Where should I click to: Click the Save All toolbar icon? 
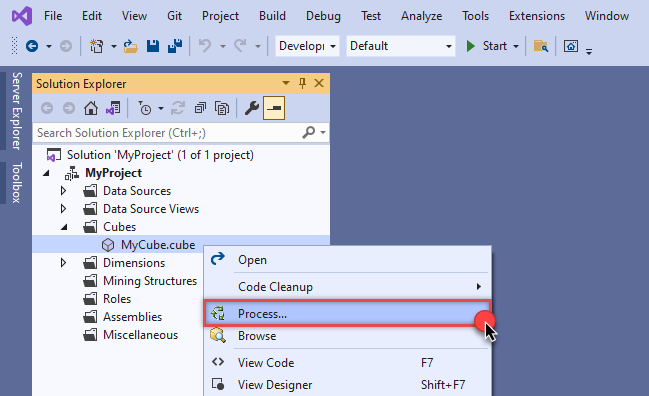(x=175, y=46)
